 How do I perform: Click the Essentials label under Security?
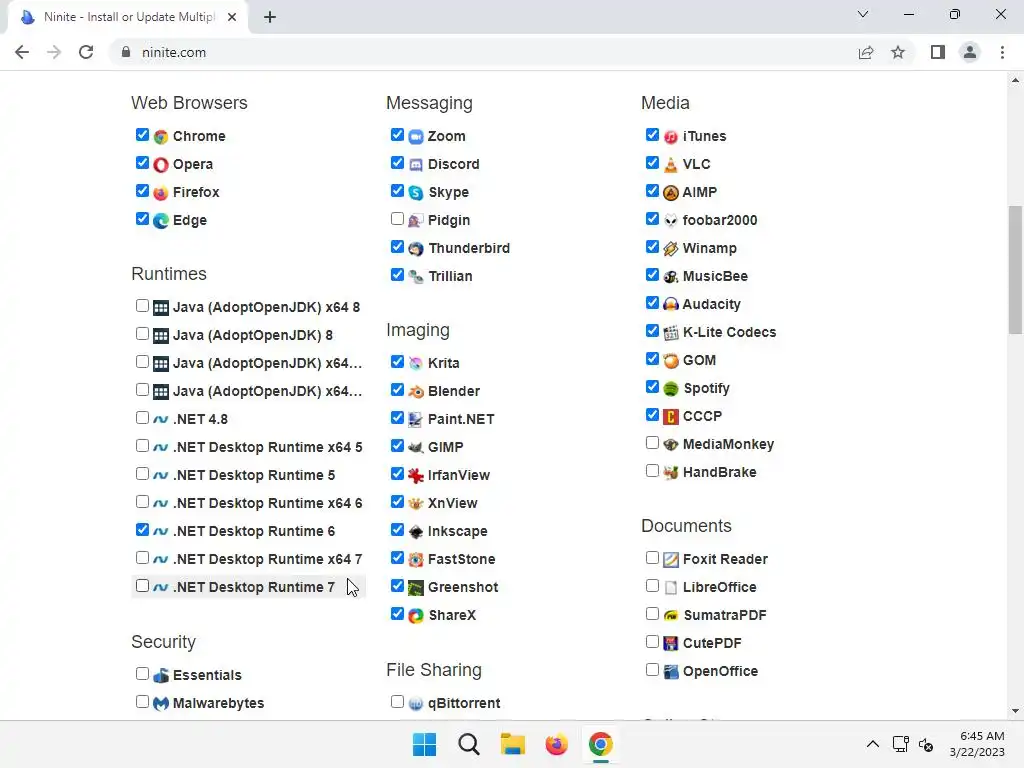click(207, 675)
